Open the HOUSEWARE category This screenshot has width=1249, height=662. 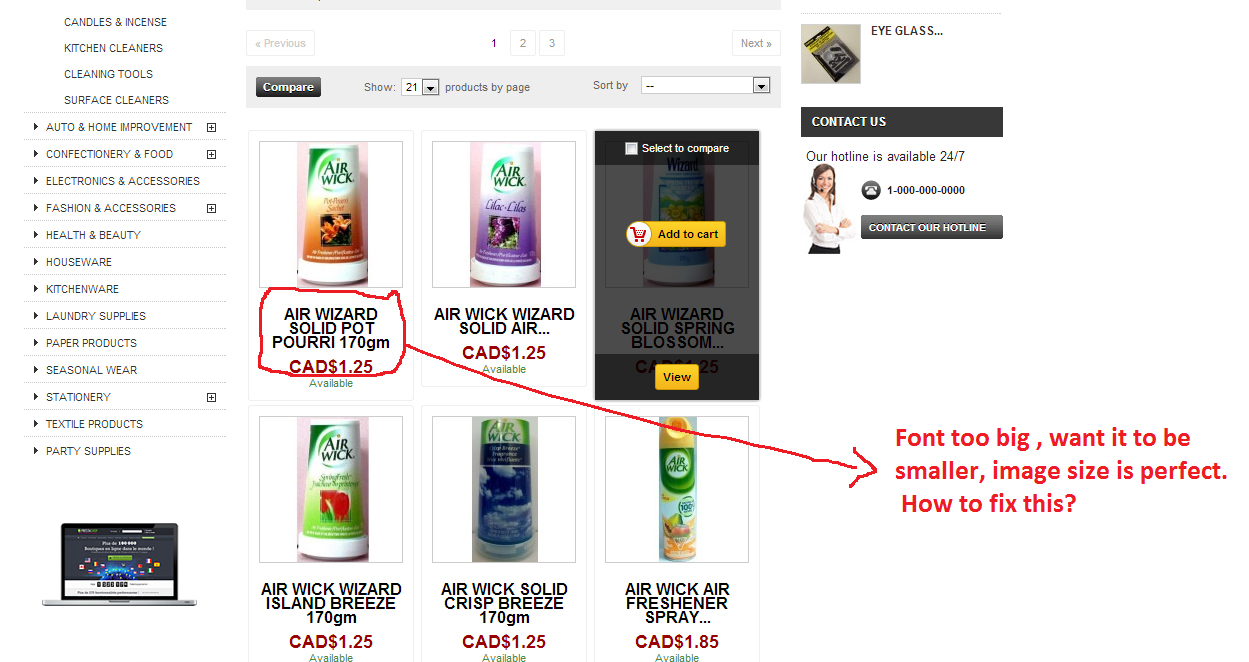79,262
